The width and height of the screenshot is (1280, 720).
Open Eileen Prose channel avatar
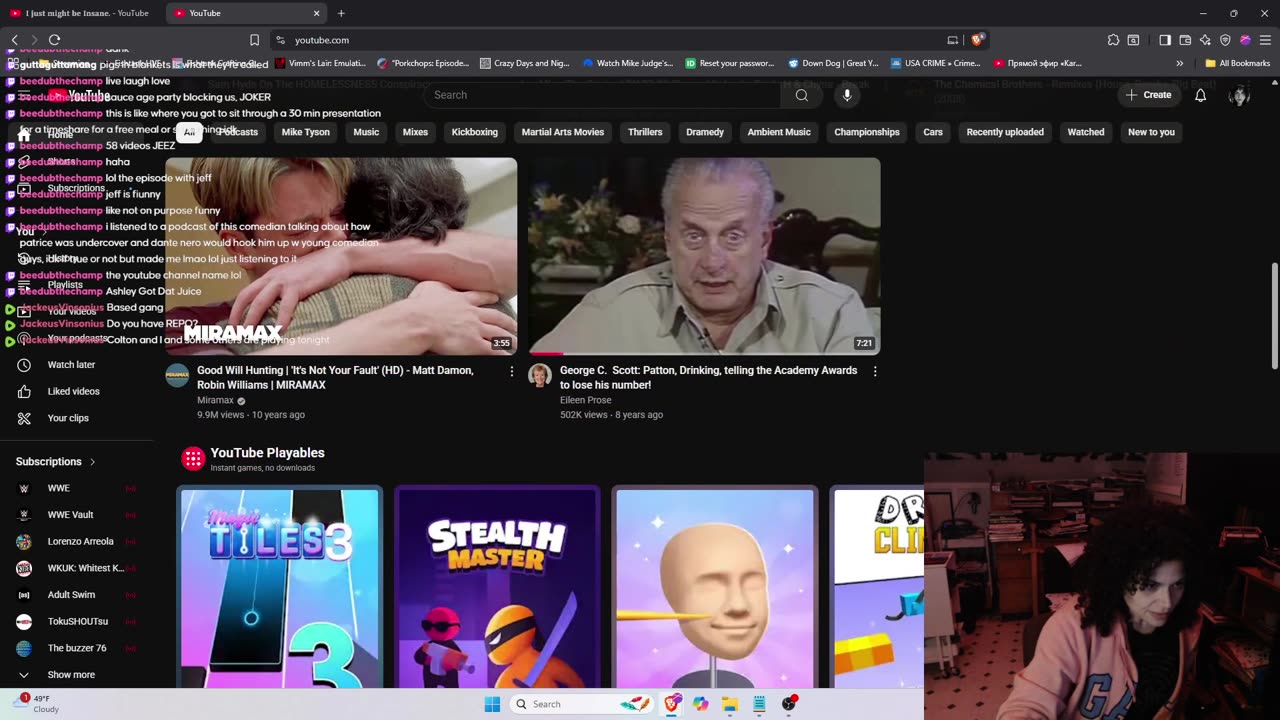pos(540,375)
